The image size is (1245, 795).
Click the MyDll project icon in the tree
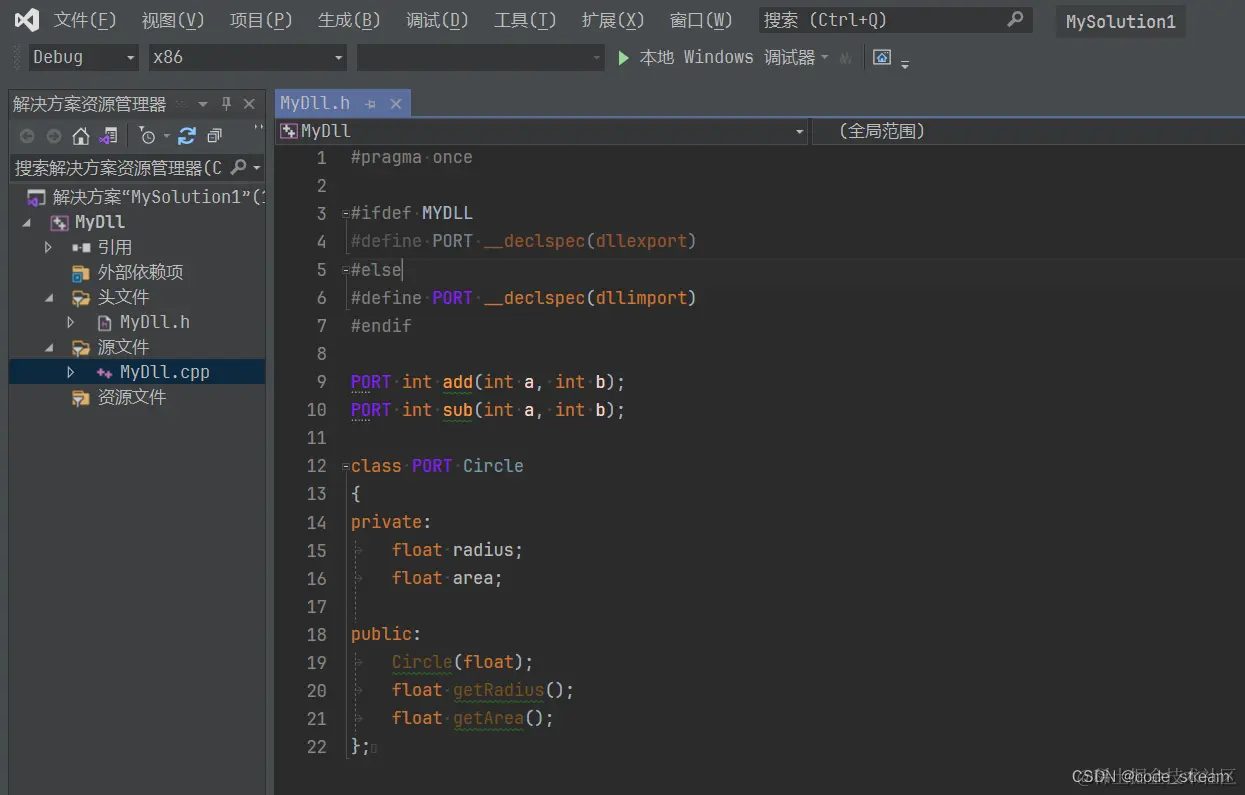coord(59,222)
